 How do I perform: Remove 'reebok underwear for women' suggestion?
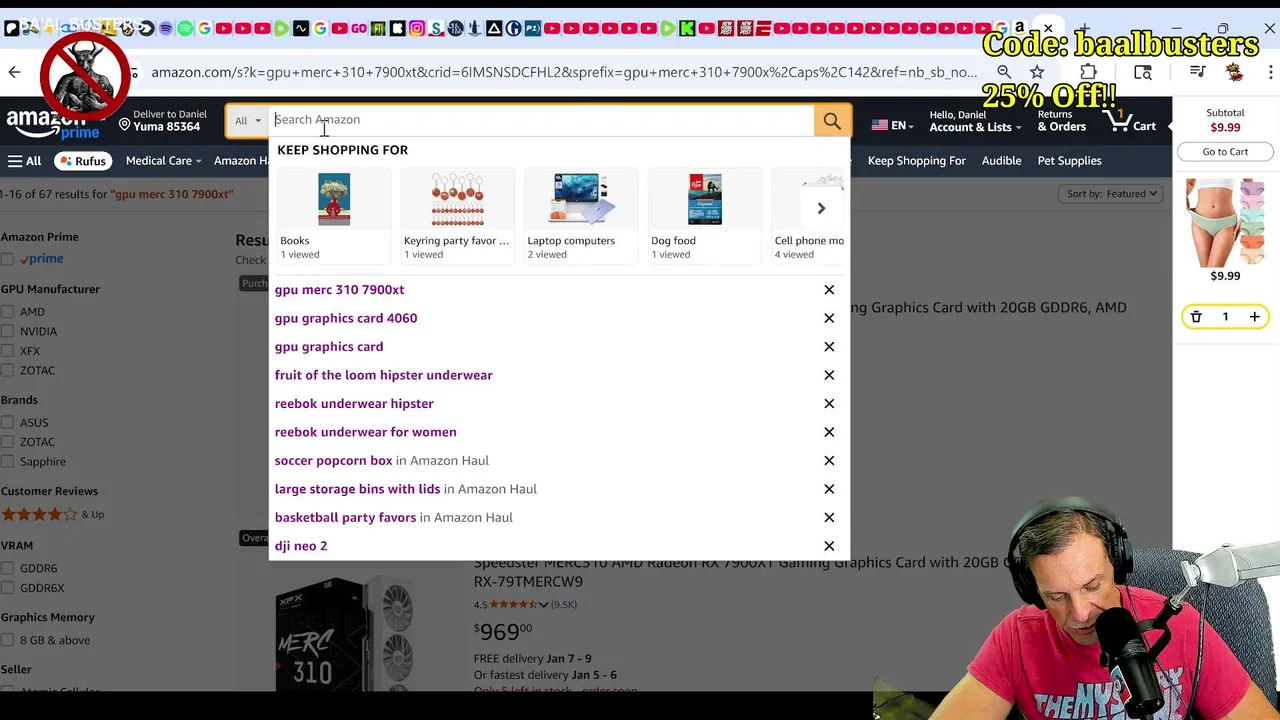point(829,432)
